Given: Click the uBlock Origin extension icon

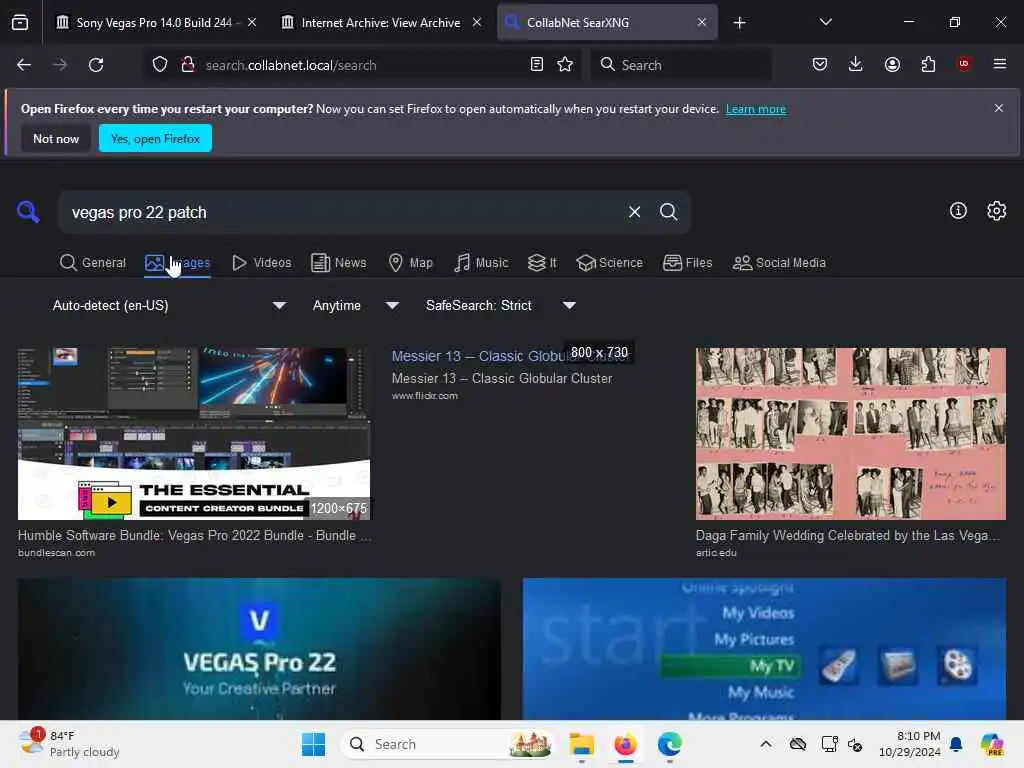Looking at the screenshot, I should tap(964, 64).
